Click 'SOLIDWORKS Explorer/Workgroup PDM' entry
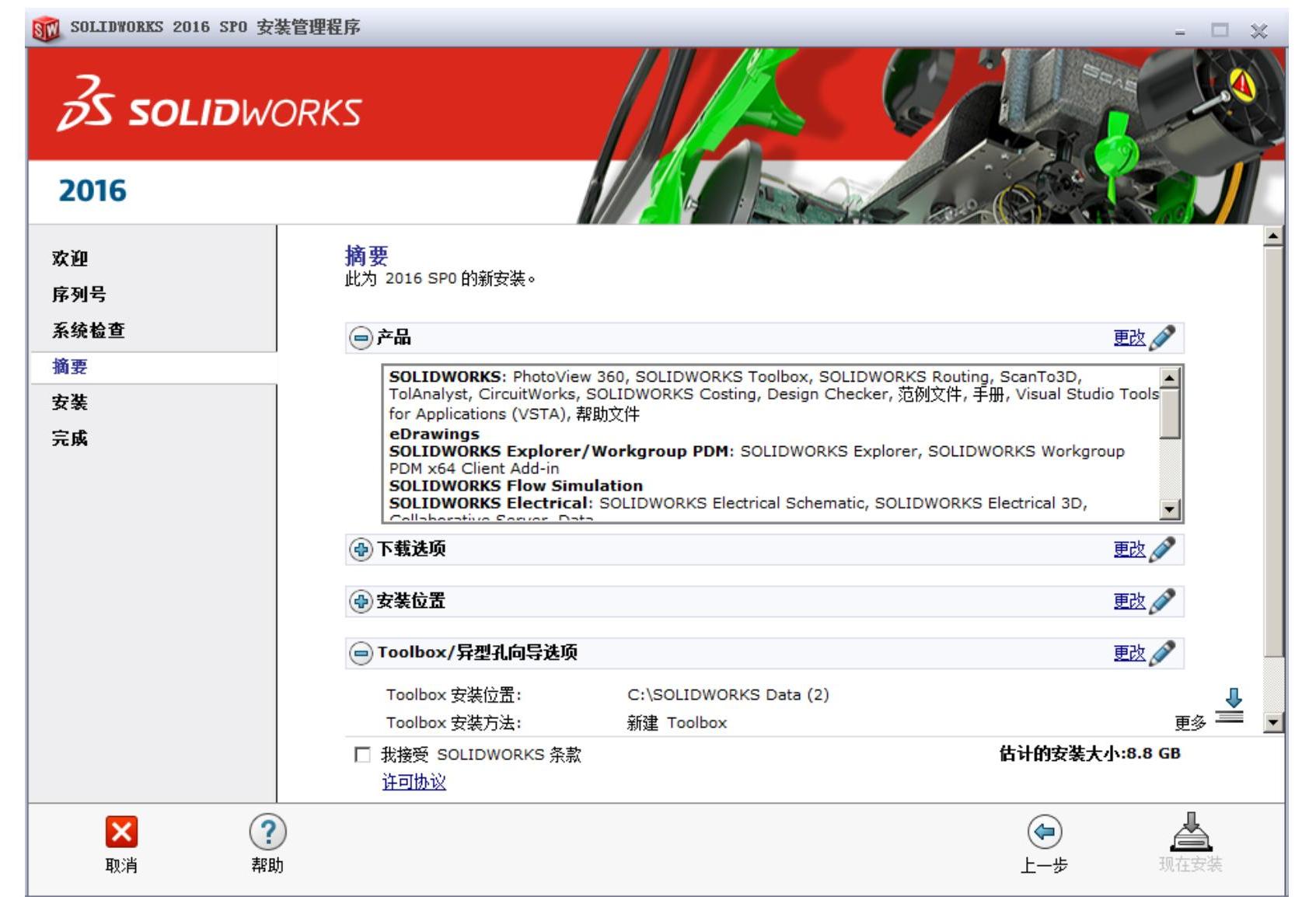 pyautogui.click(x=561, y=452)
